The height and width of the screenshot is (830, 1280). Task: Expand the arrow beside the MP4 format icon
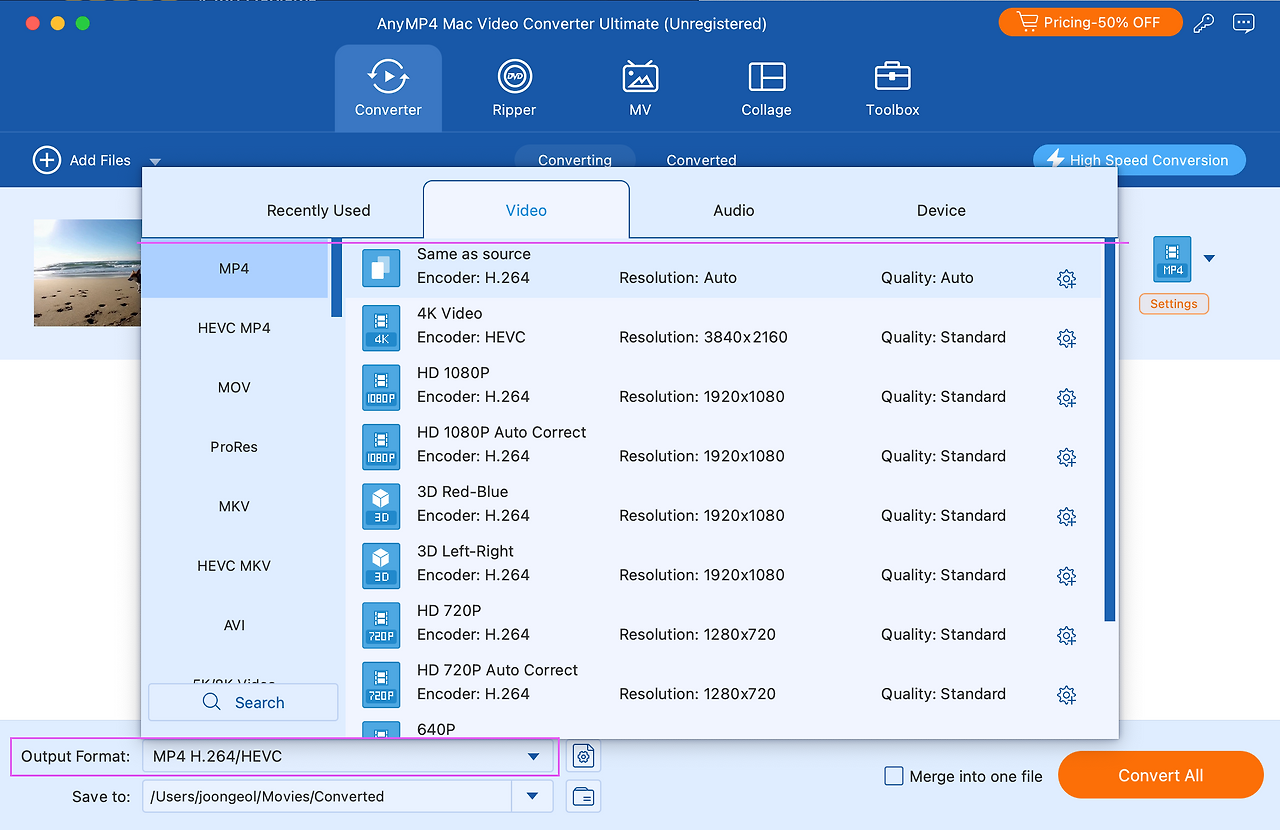point(1209,259)
